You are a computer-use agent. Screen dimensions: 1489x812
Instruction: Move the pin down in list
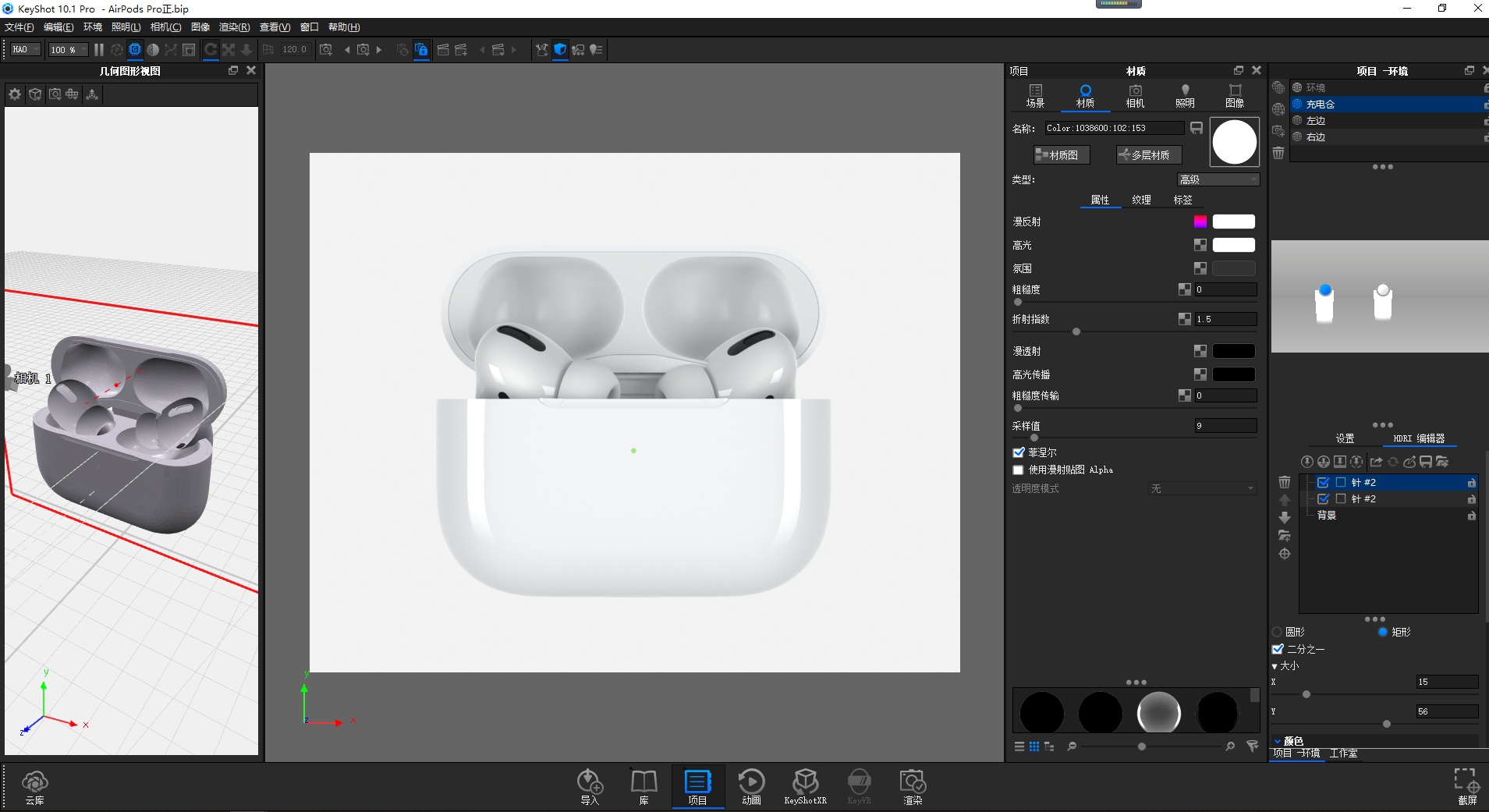pos(1285,518)
